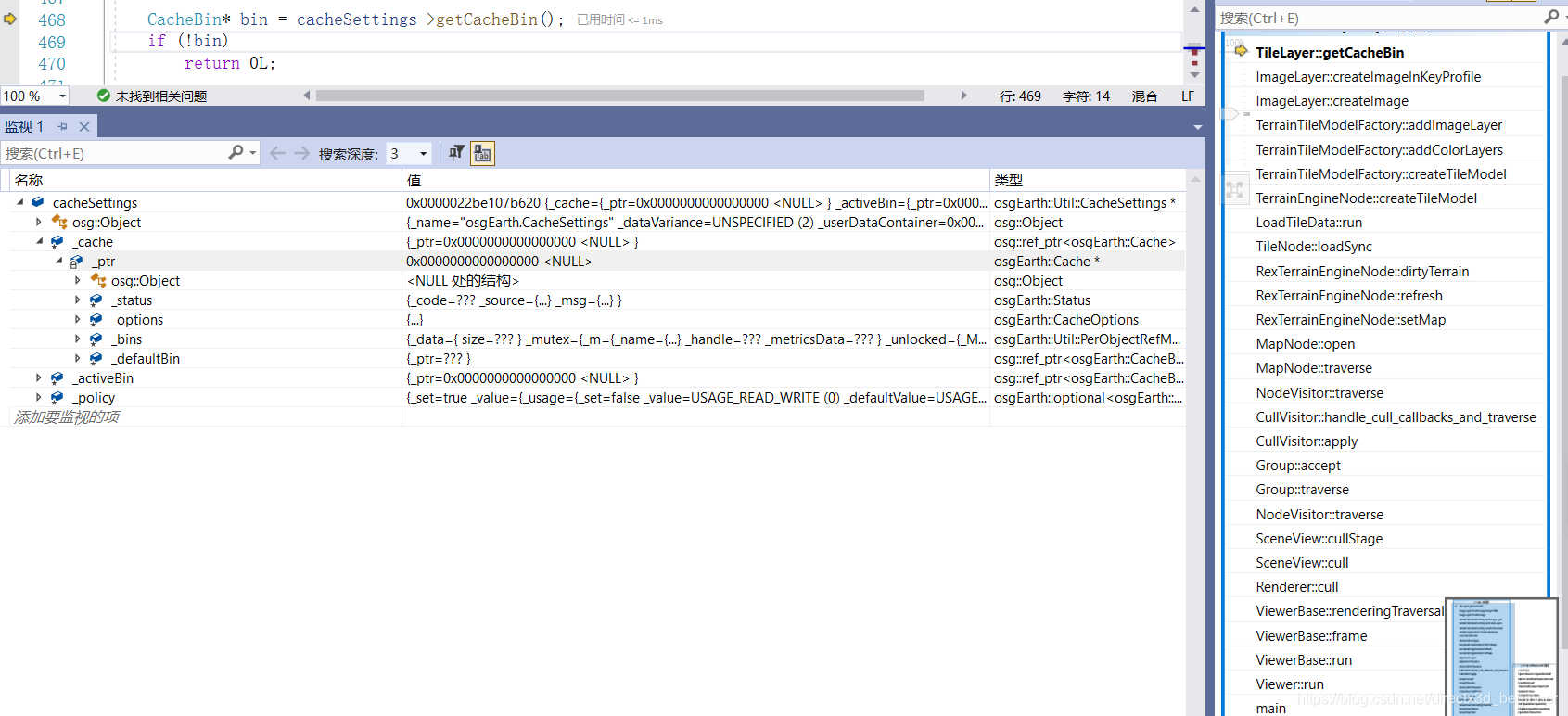
Task: Click the 未找到相关问题 status text
Action: [x=161, y=96]
